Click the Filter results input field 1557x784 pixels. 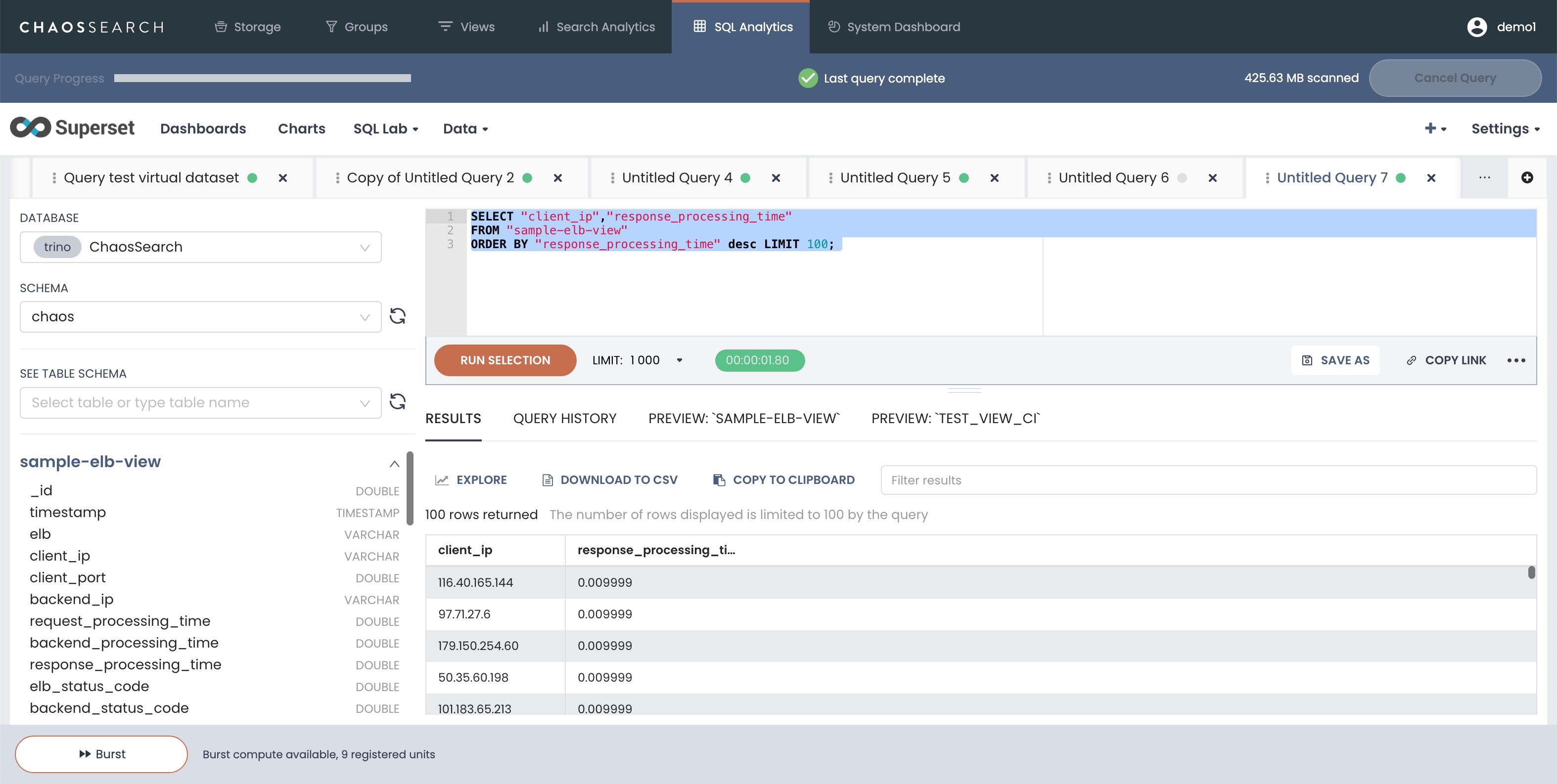coord(1208,479)
